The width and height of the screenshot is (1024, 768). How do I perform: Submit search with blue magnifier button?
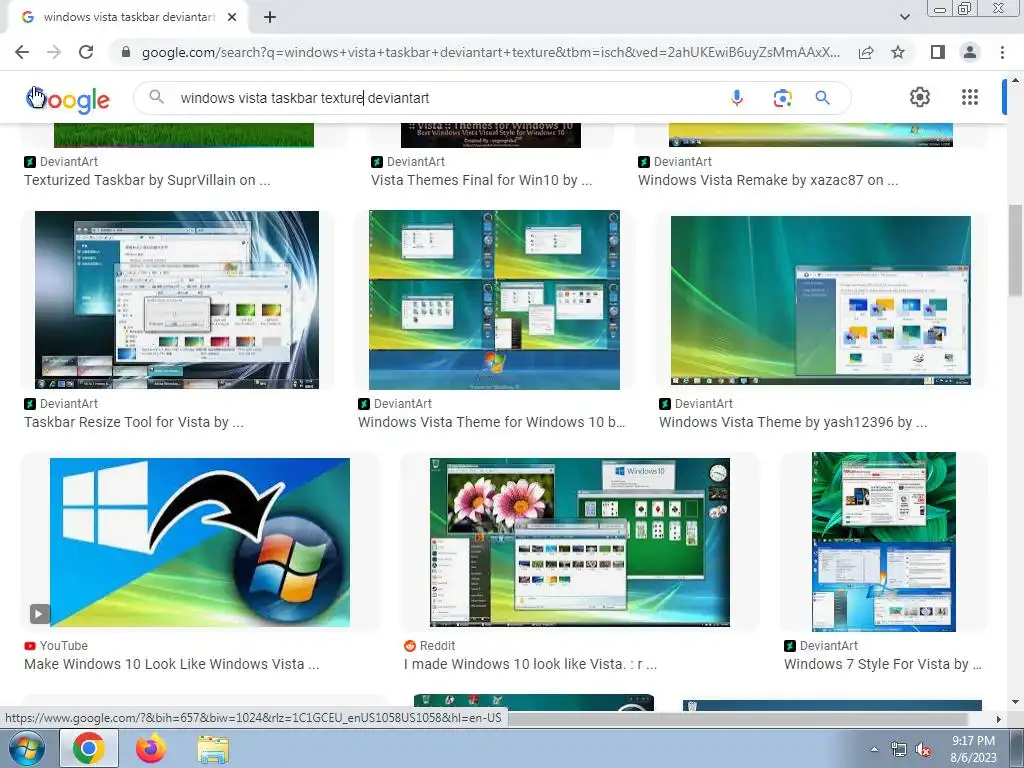pyautogui.click(x=822, y=98)
